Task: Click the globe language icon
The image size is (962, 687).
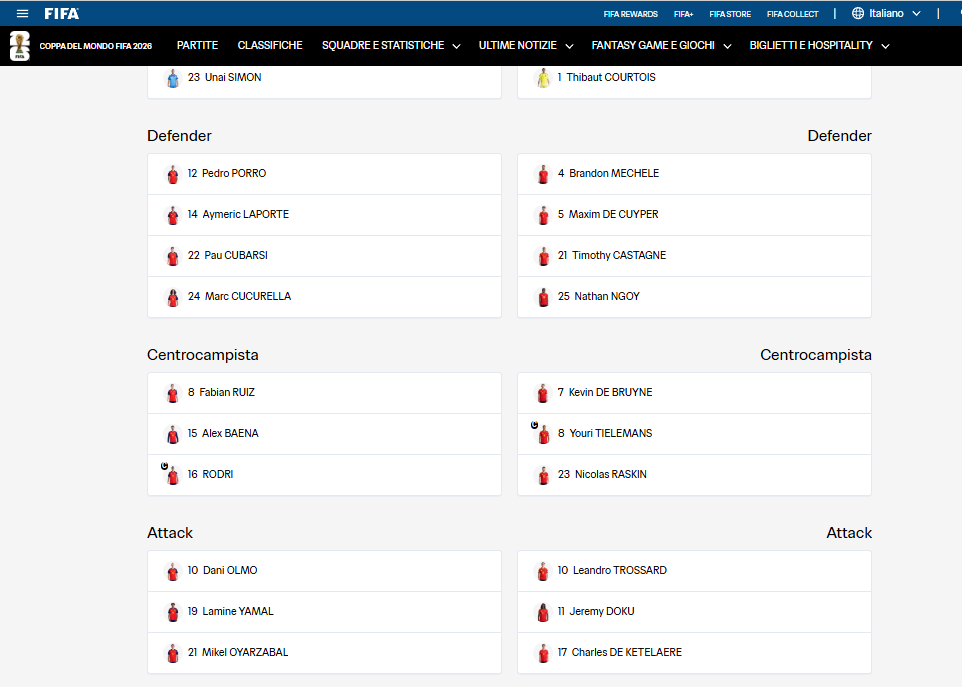Action: 858,13
